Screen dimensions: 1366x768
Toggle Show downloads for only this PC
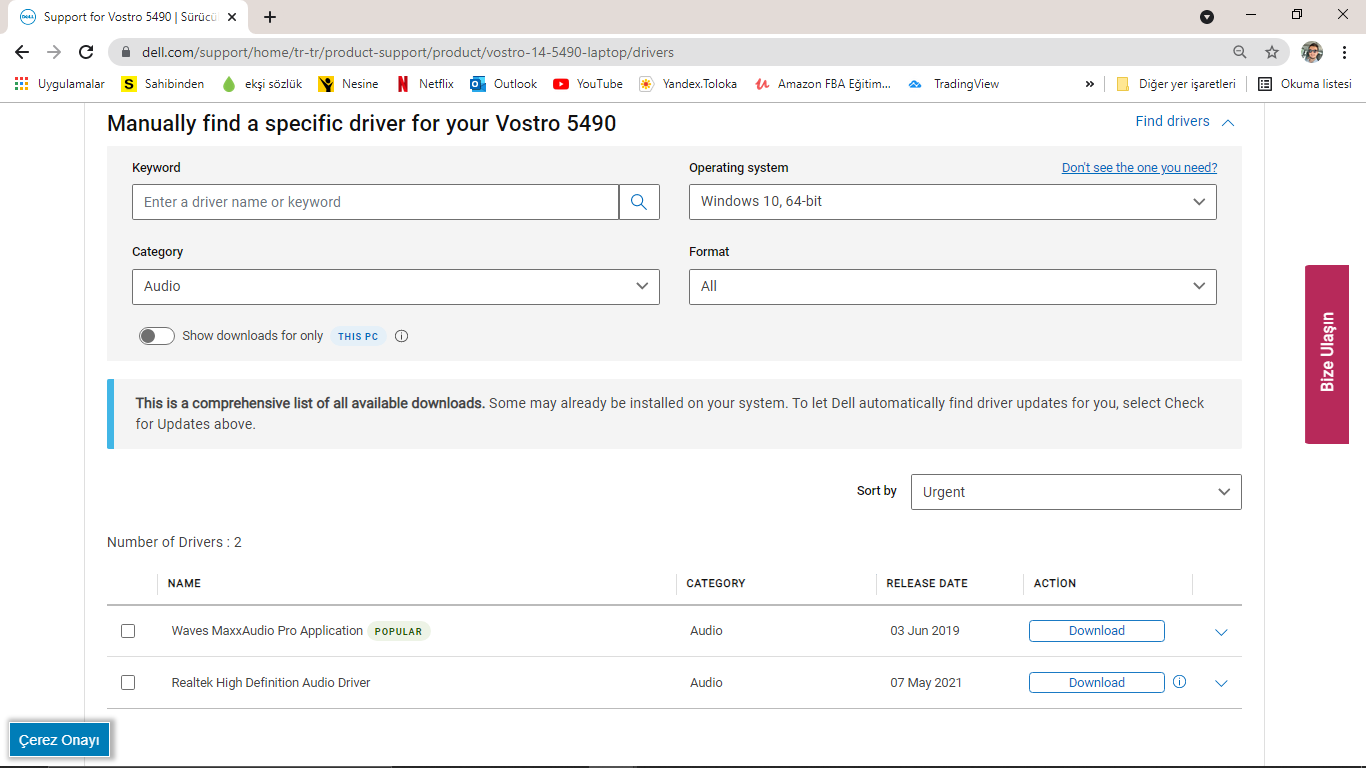coord(157,336)
